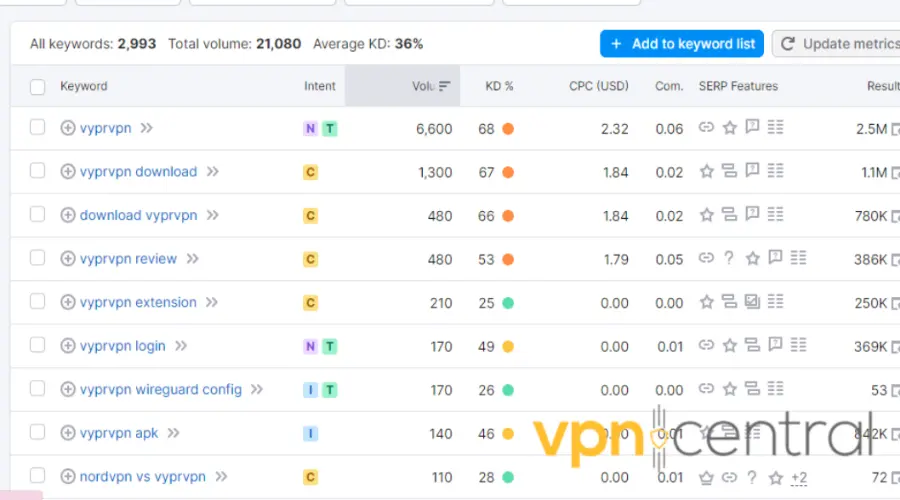Tick the vyprvpn extension checkbox
Screen dimensions: 900x500
(37, 301)
